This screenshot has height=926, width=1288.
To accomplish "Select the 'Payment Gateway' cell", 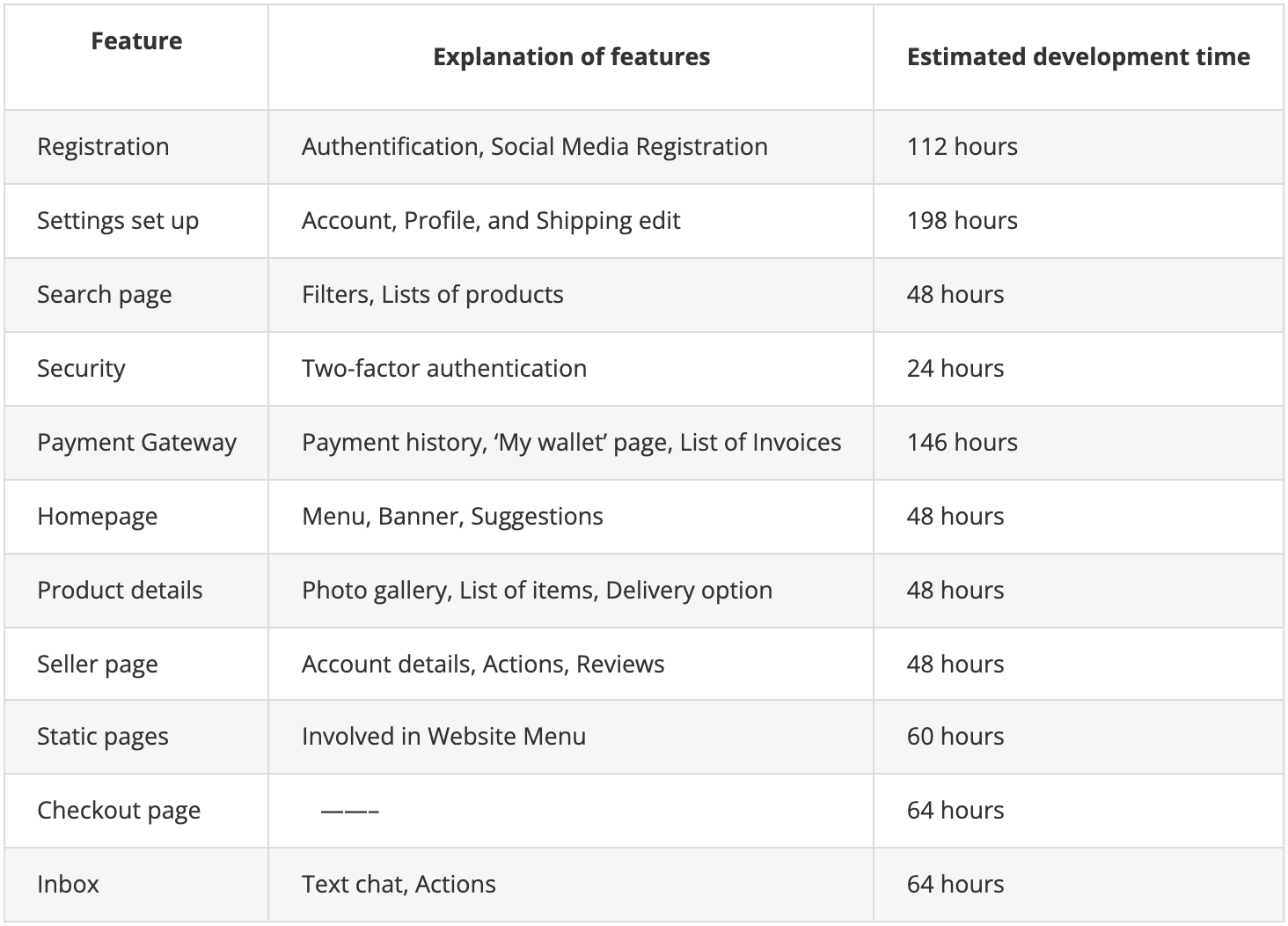I will coord(137,442).
